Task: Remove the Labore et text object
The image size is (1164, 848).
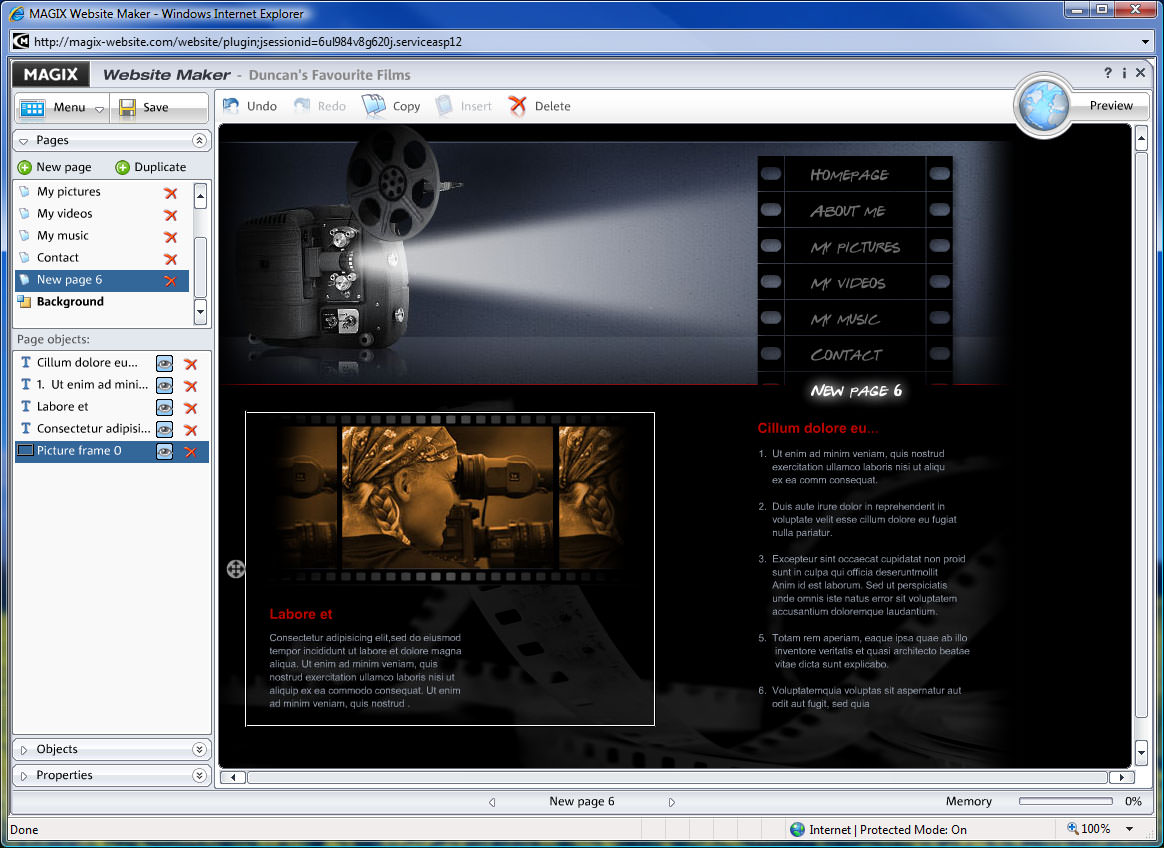Action: pyautogui.click(x=191, y=408)
